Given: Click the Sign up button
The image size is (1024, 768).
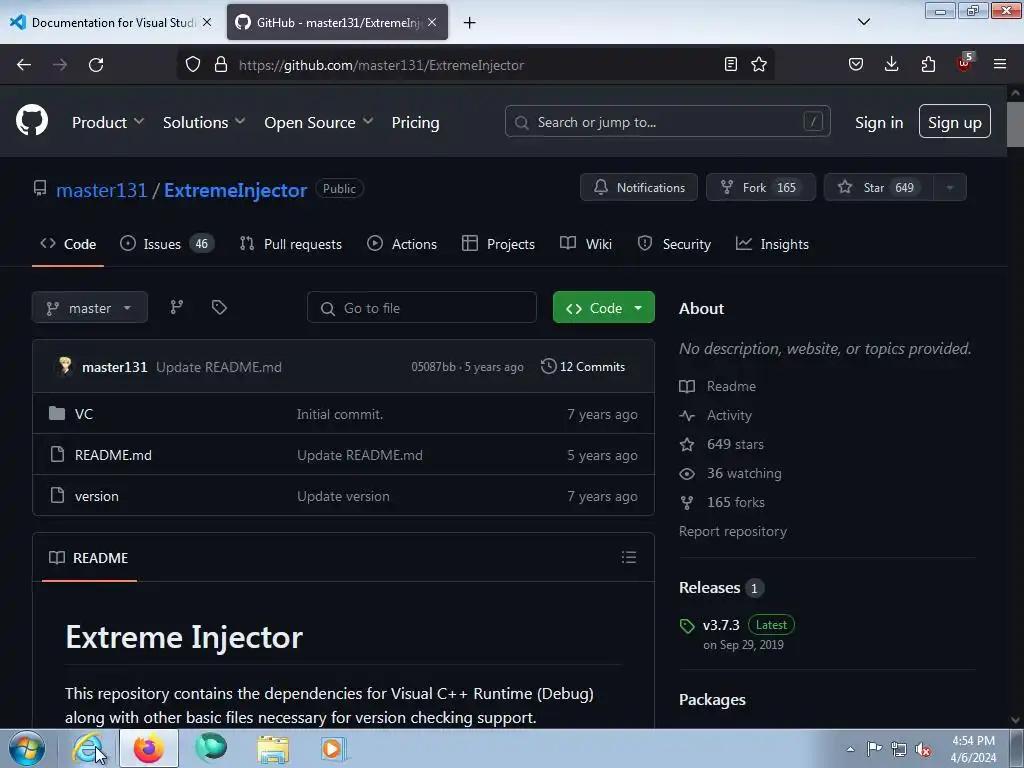Looking at the screenshot, I should [955, 121].
